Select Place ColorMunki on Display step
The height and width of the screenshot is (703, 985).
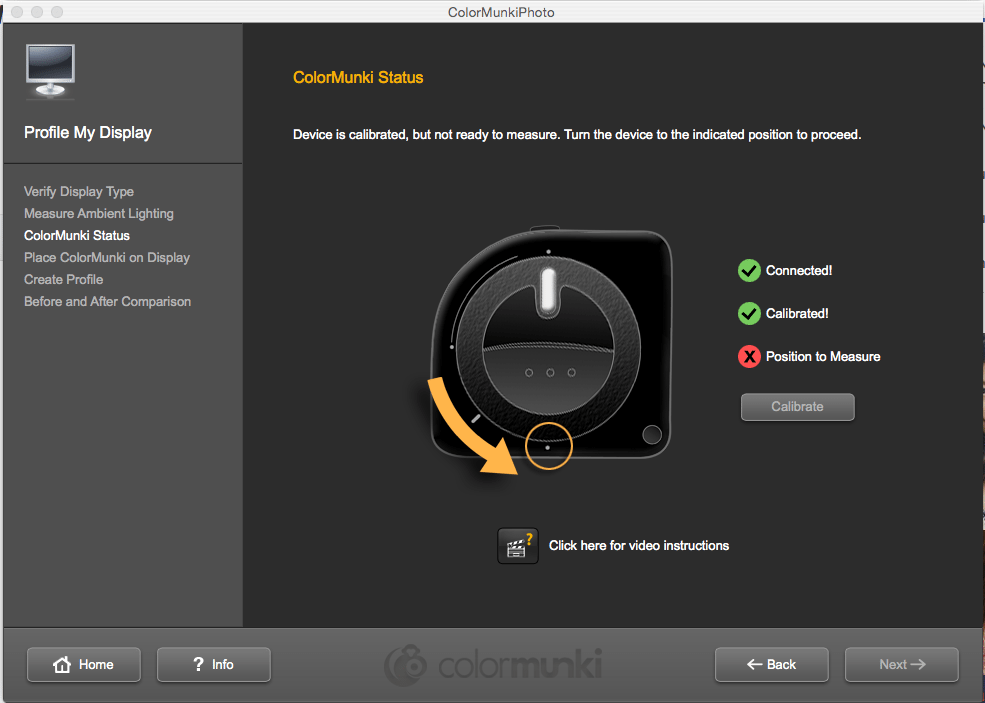click(107, 257)
